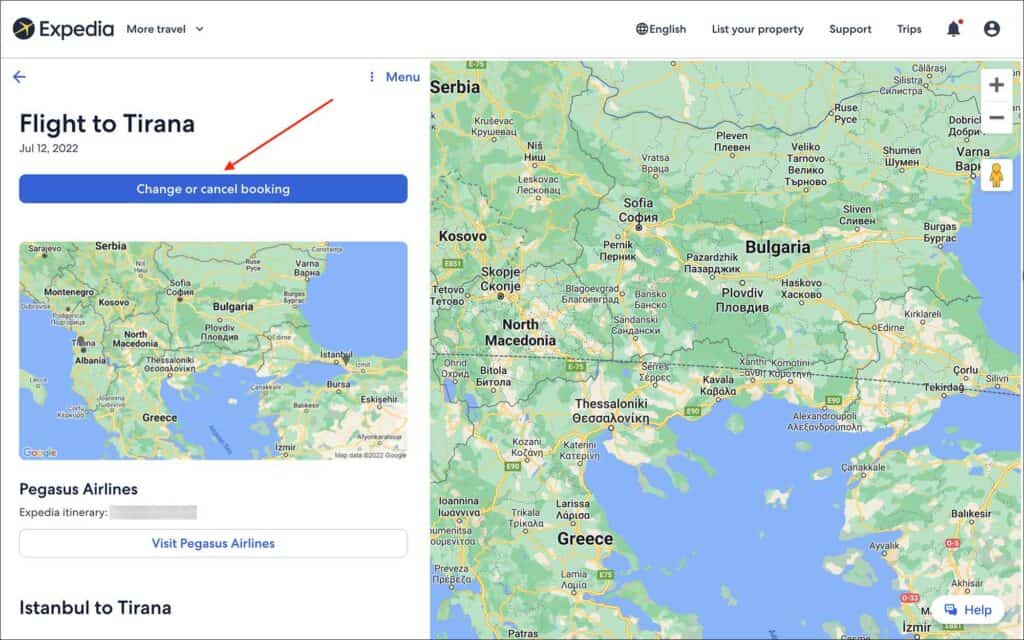Click the Flight to Tirana heading
1024x640 pixels.
tap(107, 123)
